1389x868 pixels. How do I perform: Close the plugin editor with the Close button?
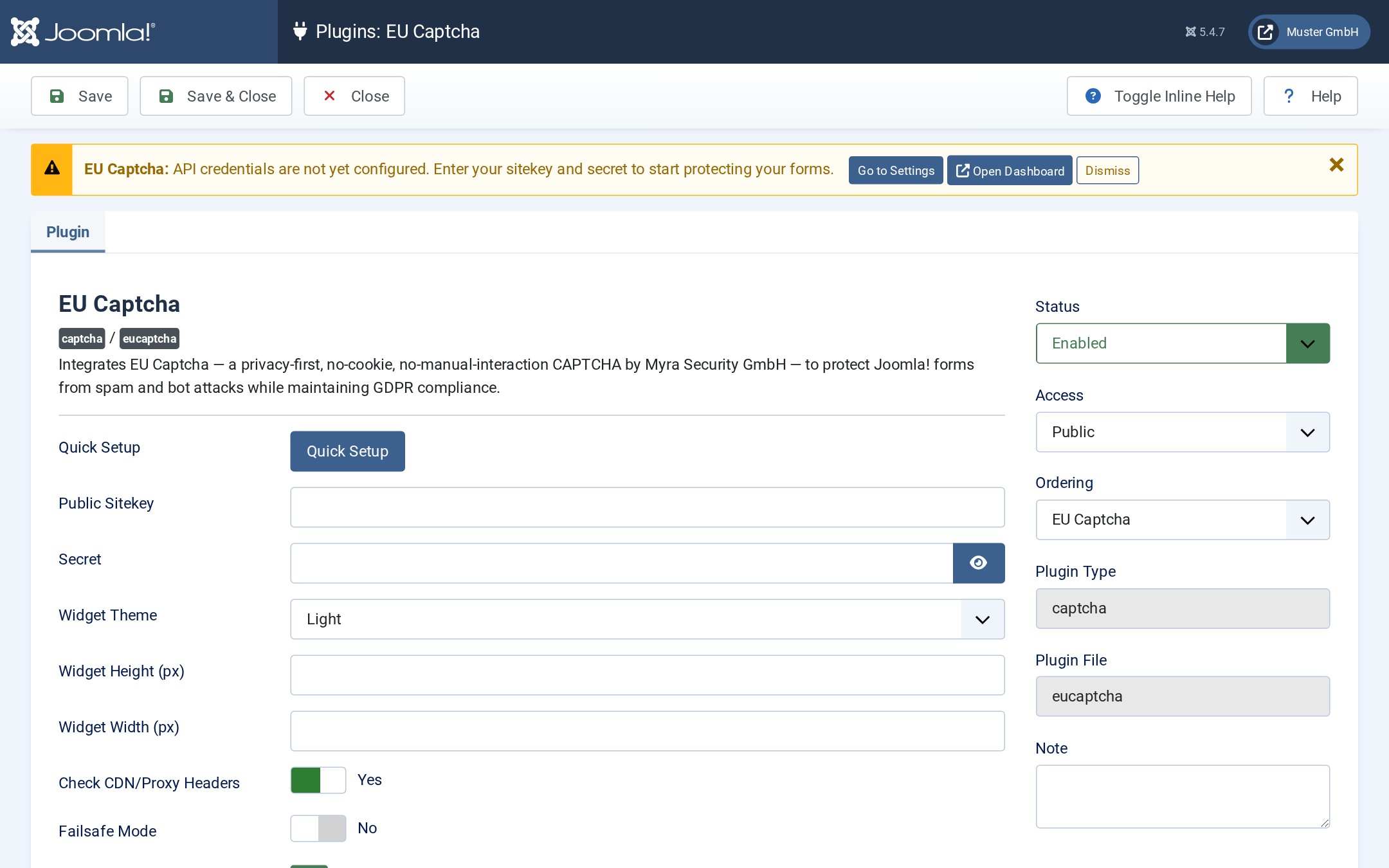pos(354,96)
